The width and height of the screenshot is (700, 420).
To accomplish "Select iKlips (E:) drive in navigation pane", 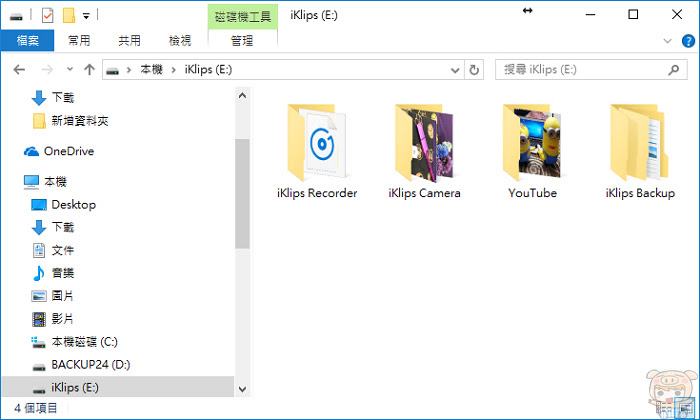I will (118, 387).
